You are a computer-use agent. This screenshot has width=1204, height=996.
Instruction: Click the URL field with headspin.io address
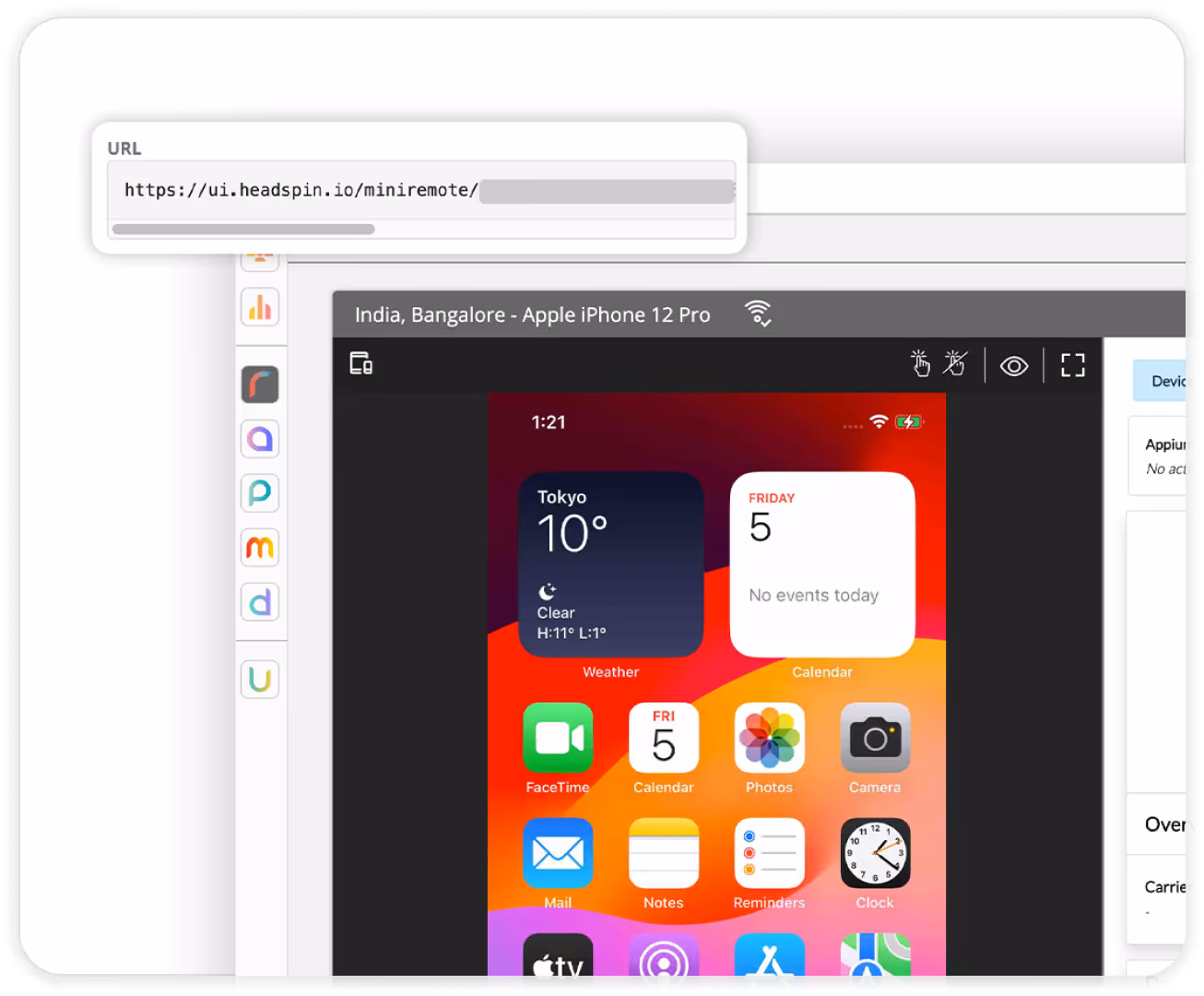(421, 190)
